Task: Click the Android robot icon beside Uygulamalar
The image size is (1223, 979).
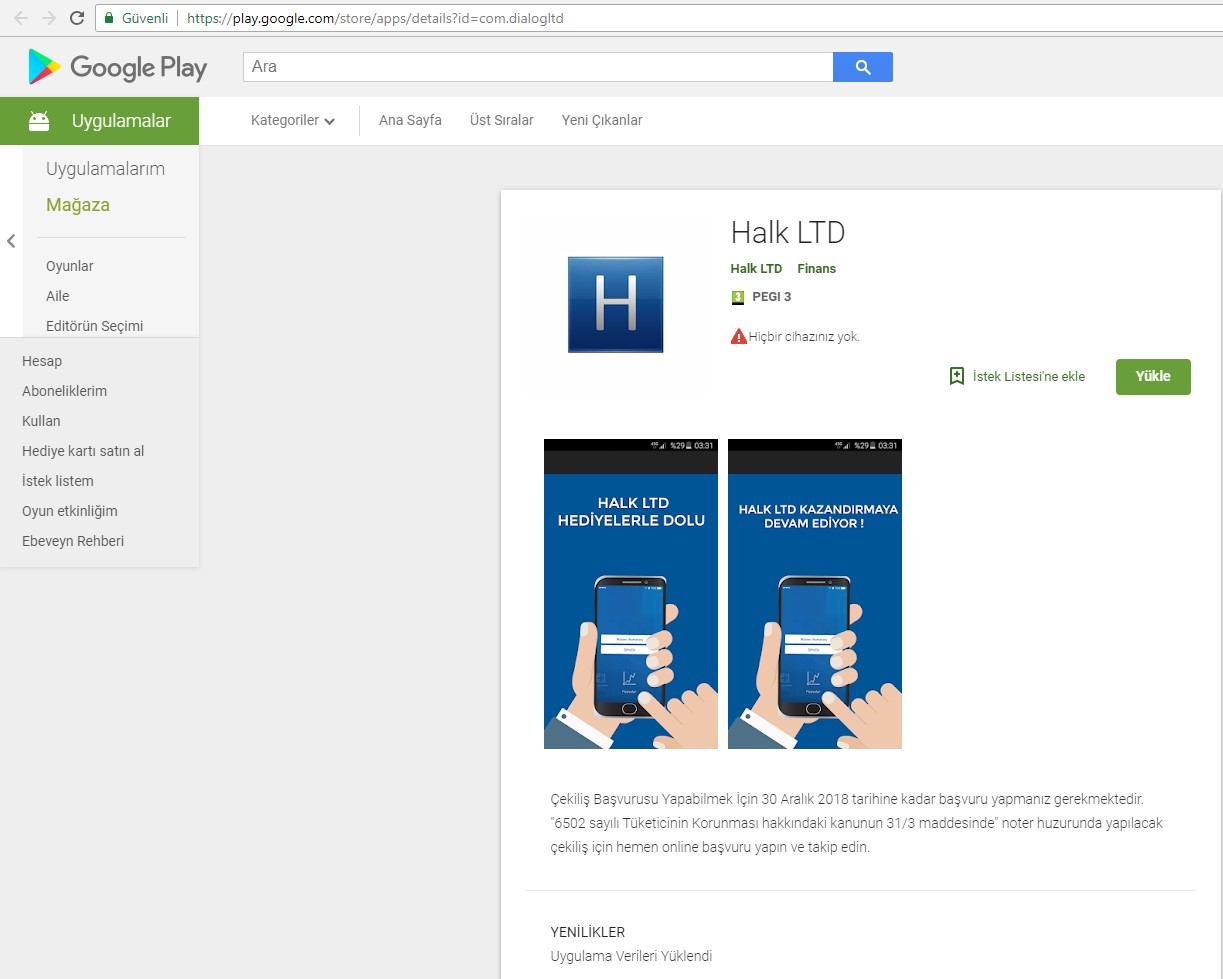Action: [39, 121]
